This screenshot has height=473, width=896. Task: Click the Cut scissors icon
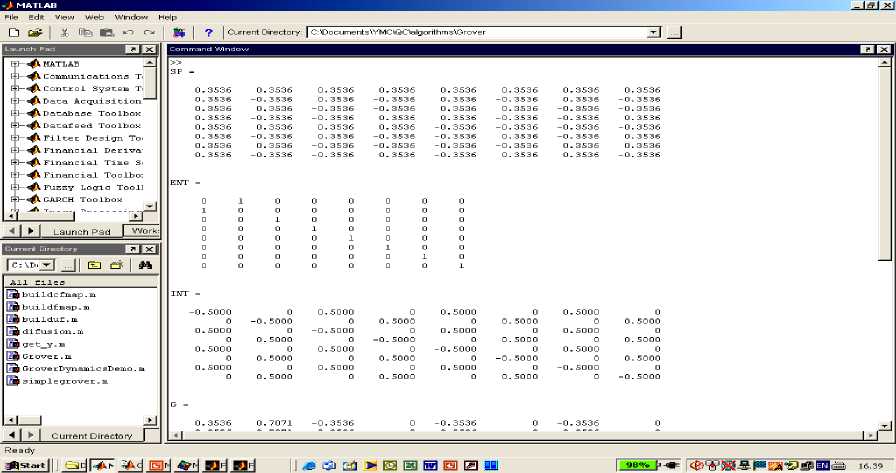click(x=65, y=33)
